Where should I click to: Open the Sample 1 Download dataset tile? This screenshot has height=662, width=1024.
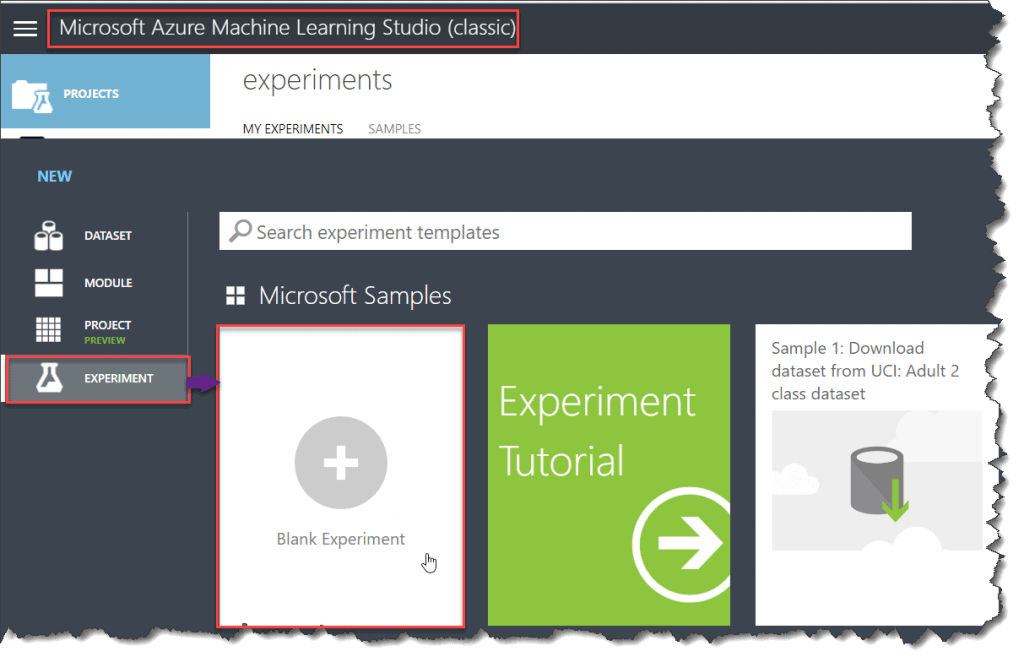click(876, 475)
